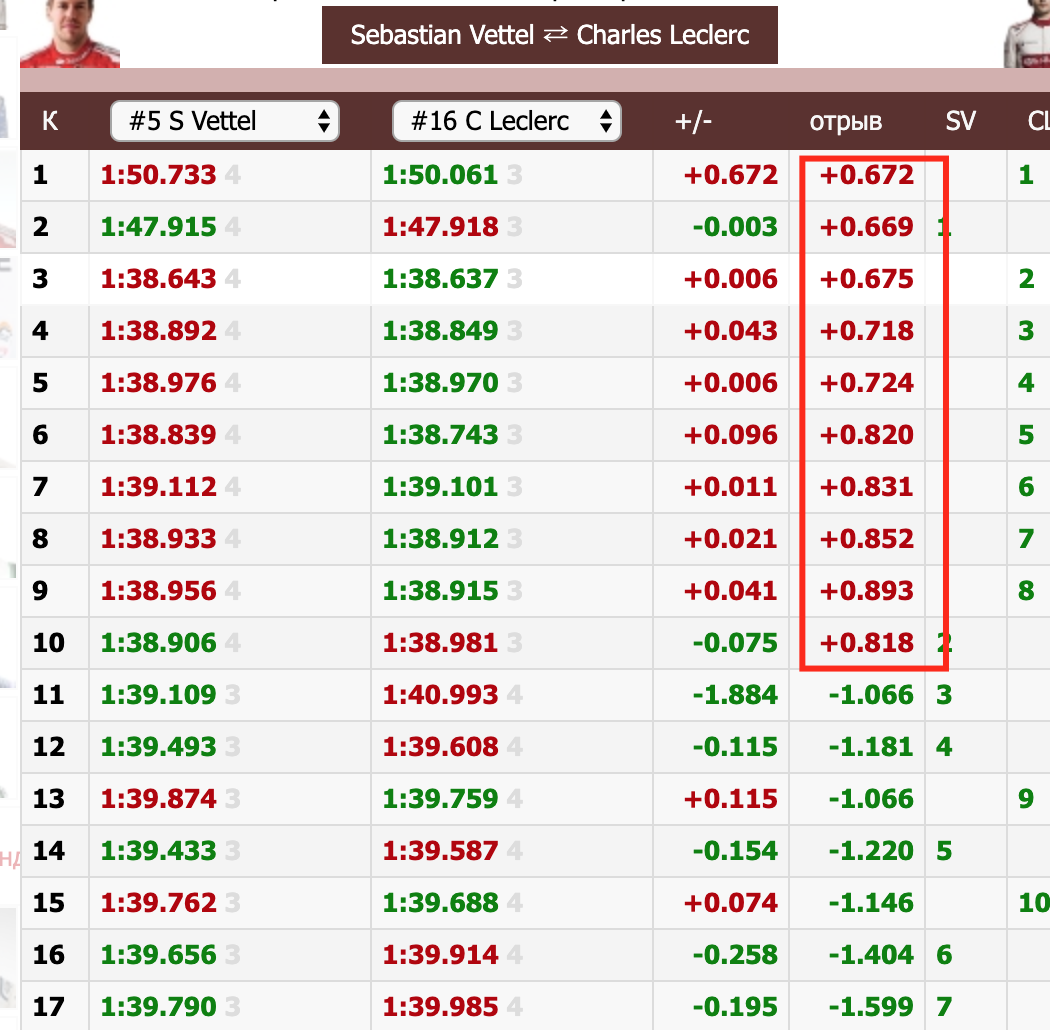Select Vettel's lap 10 time 1:38.906
Screen dimensions: 1050x1030
(159, 643)
